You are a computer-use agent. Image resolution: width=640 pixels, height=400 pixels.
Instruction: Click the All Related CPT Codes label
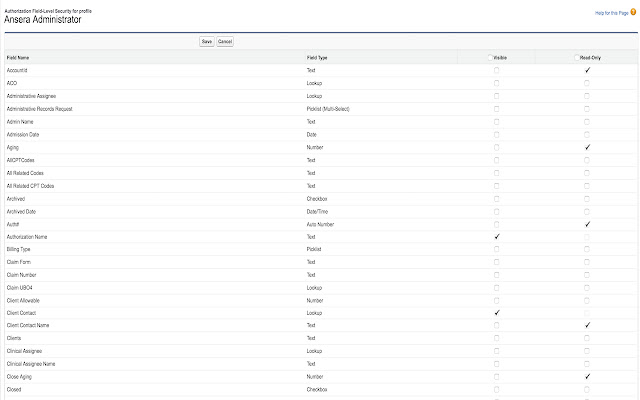coord(30,186)
